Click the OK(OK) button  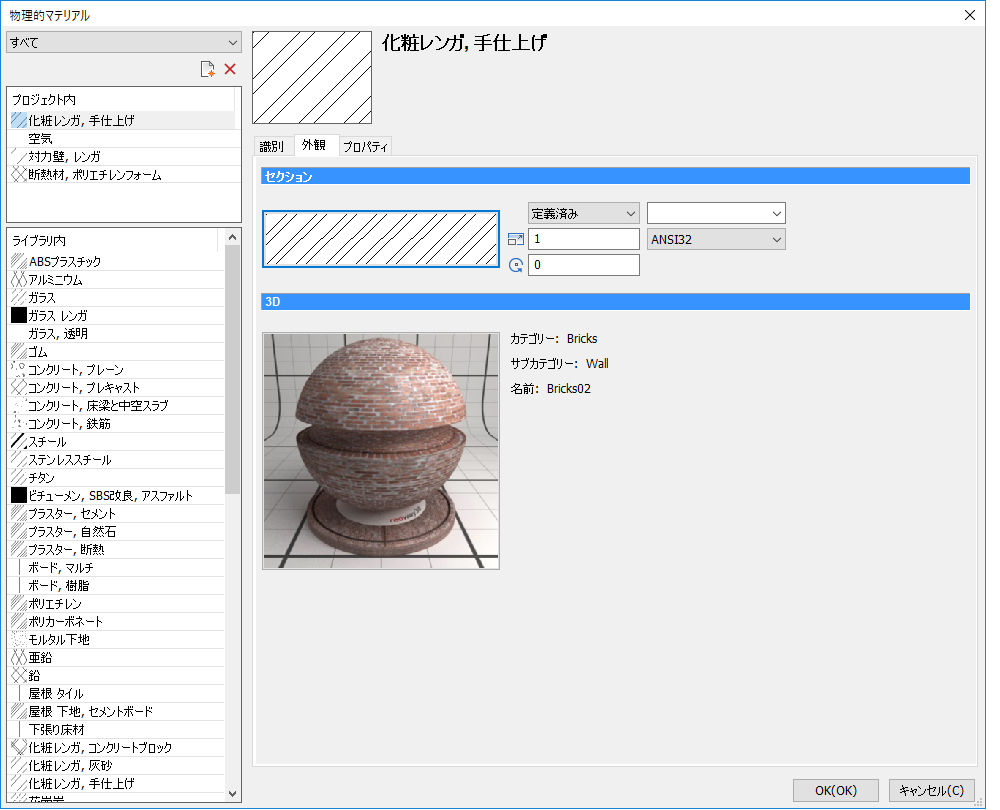[x=835, y=790]
